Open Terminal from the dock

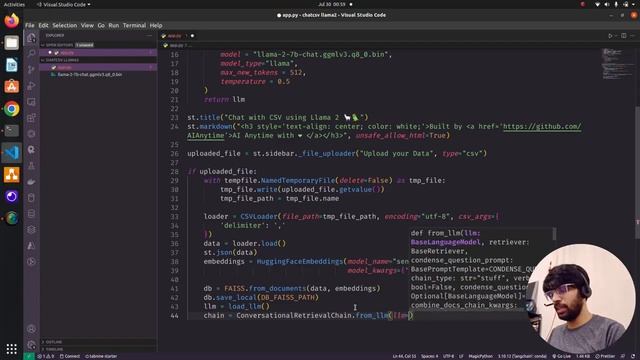(x=11, y=131)
